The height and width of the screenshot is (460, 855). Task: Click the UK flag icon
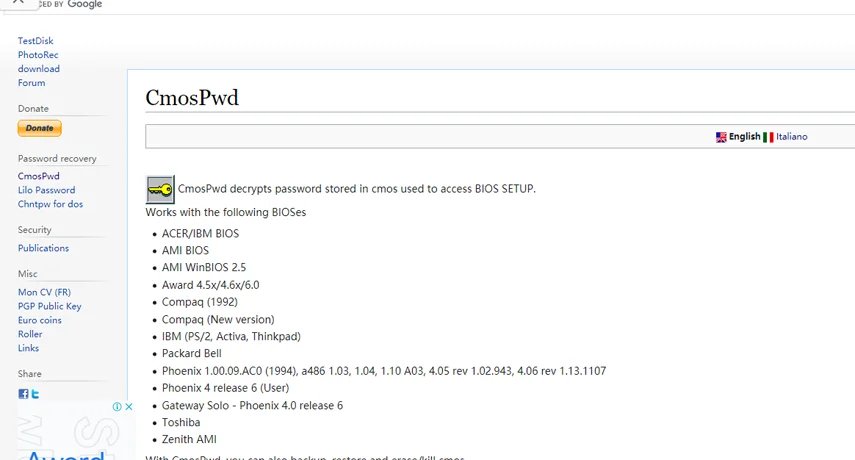coord(721,137)
